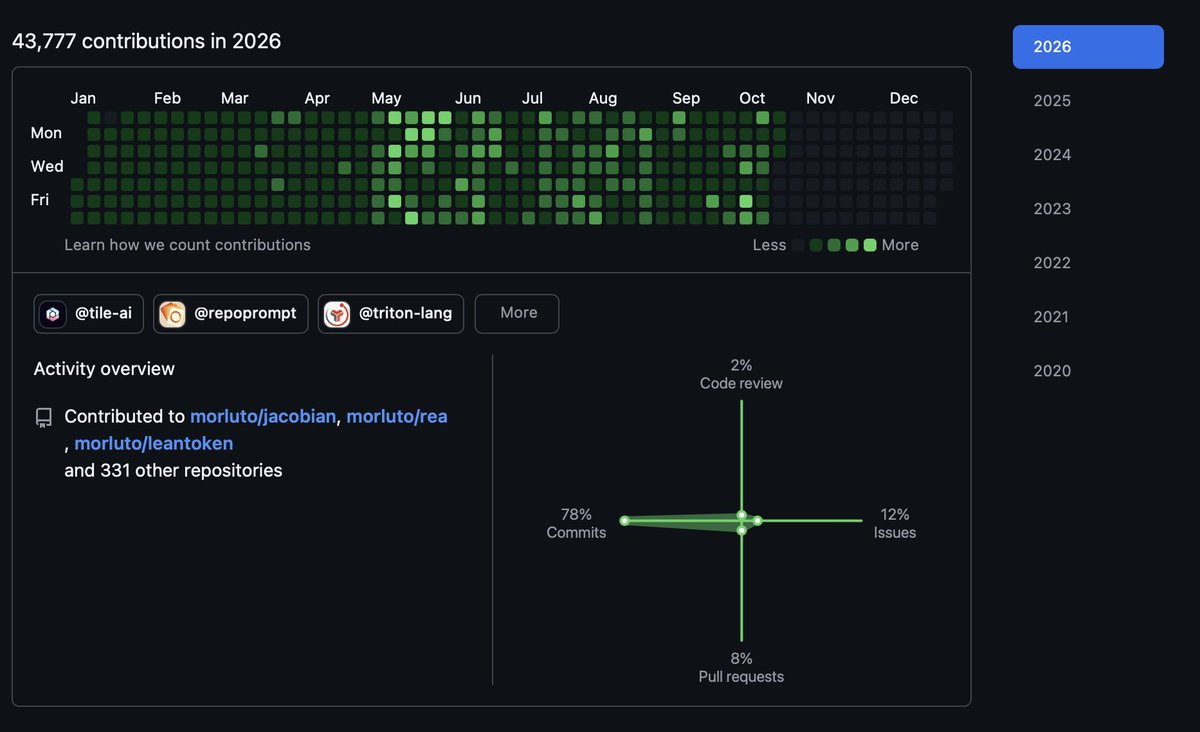The image size is (1200, 732).
Task: Click the 8% Pull requests label
Action: (x=741, y=668)
